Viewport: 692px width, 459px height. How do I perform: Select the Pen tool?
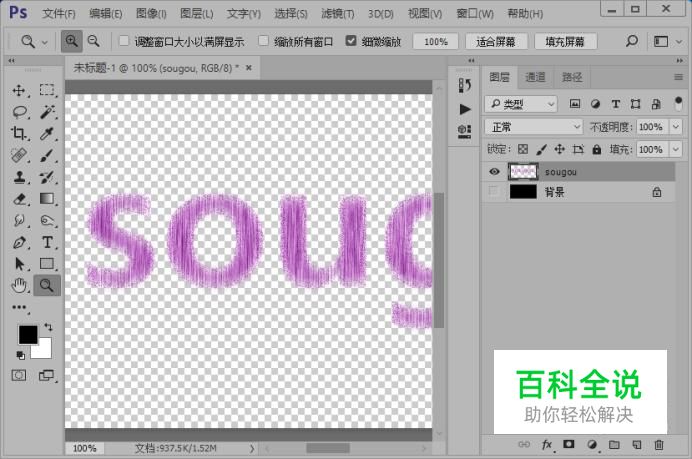click(19, 242)
